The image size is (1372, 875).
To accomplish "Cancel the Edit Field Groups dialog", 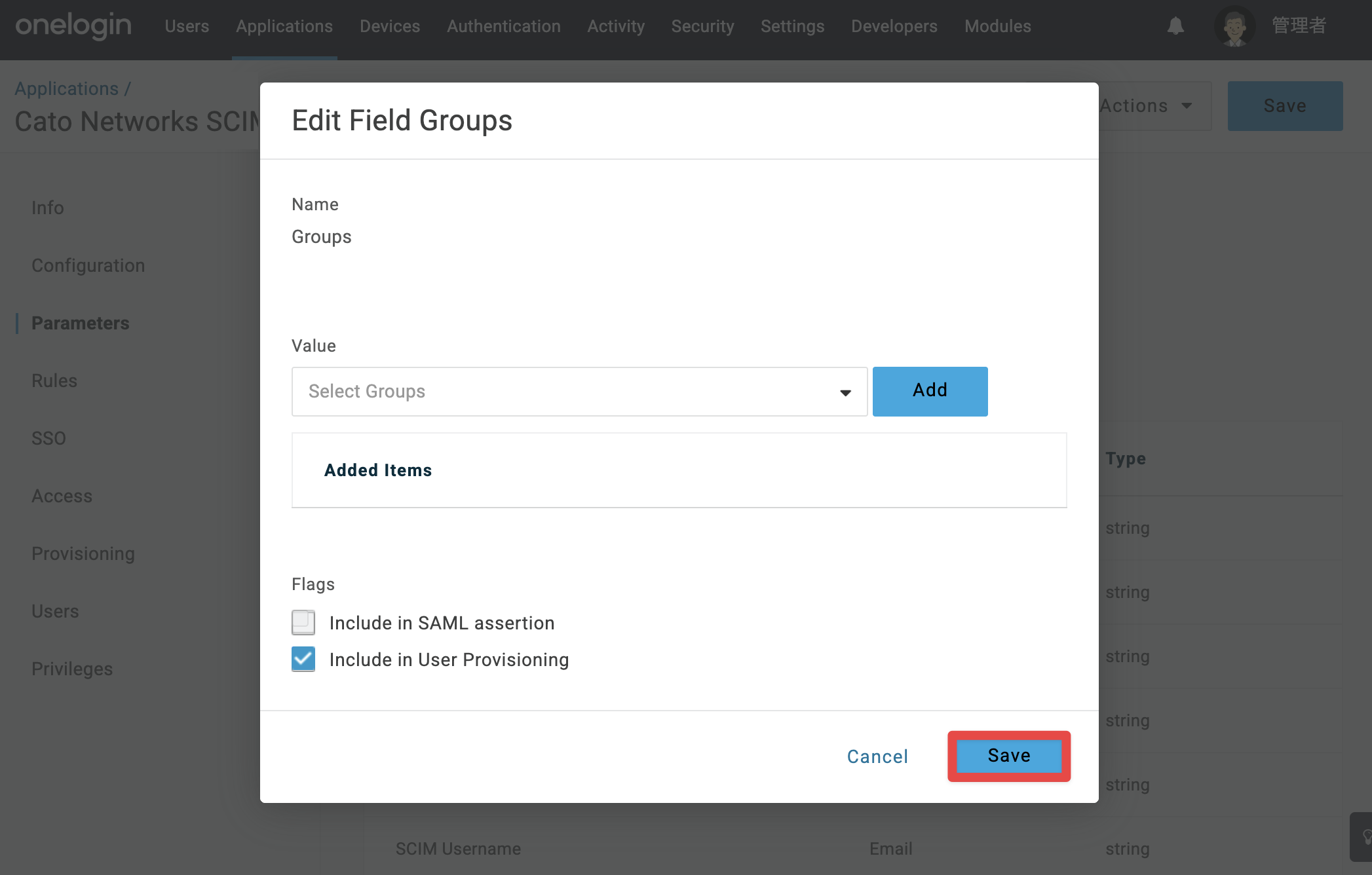I will (x=877, y=756).
